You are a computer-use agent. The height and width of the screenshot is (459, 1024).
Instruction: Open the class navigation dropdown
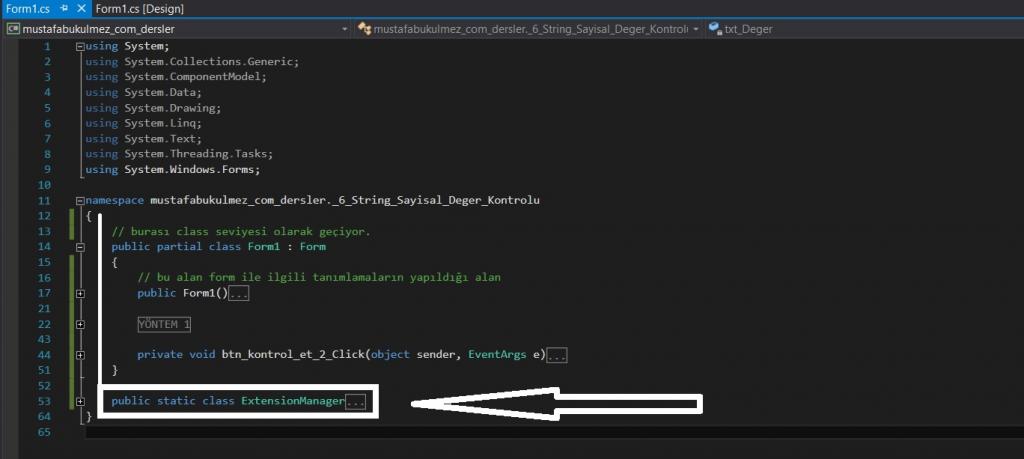click(x=696, y=29)
